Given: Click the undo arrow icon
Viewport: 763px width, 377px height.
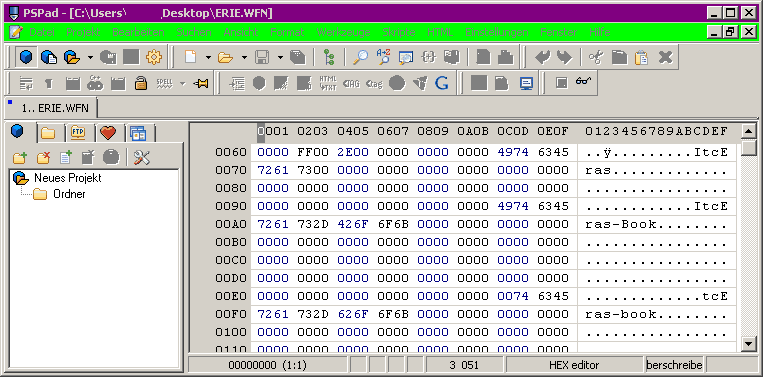Looking at the screenshot, I should (542, 58).
